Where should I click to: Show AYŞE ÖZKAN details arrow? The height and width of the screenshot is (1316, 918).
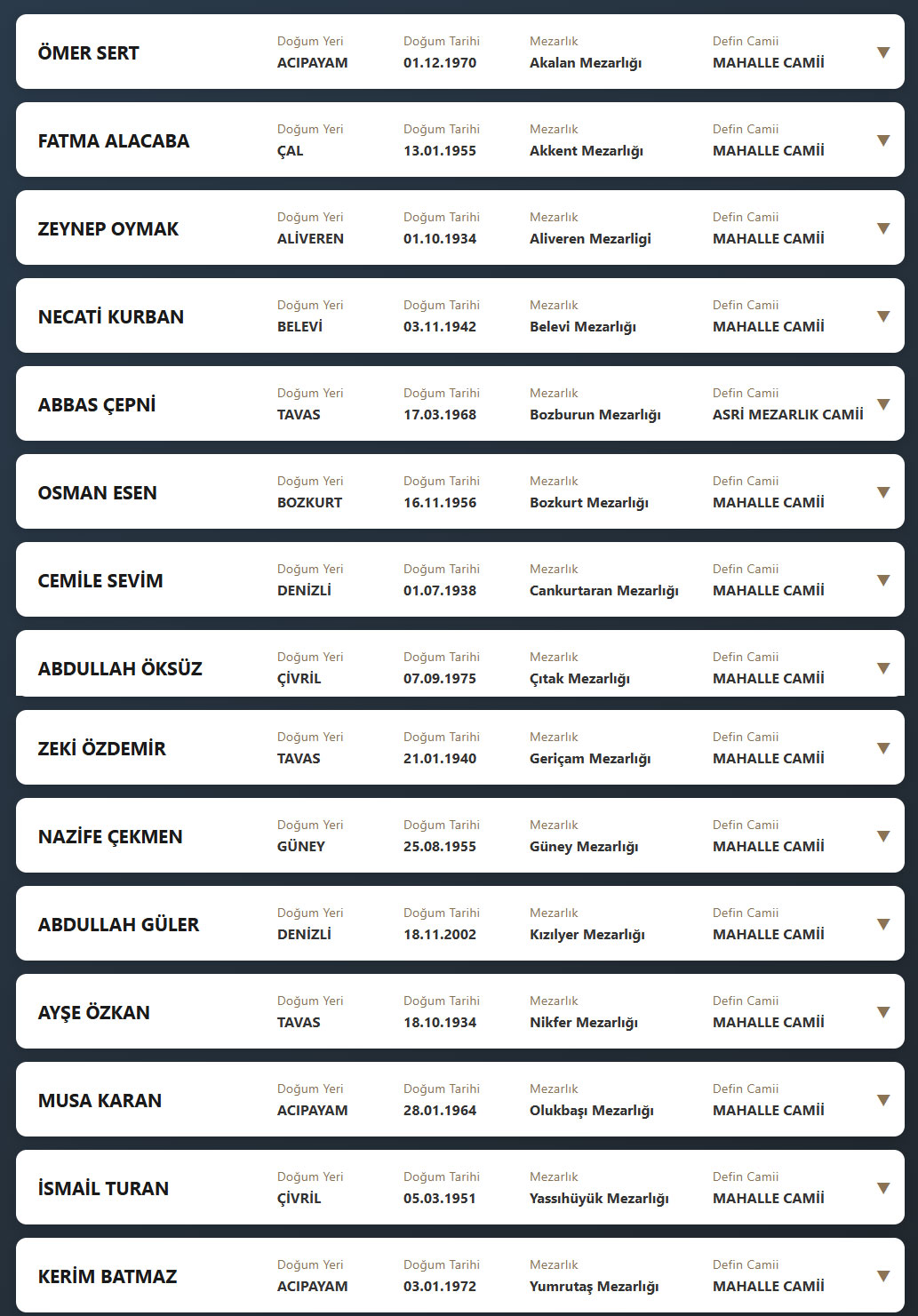[x=883, y=1012]
